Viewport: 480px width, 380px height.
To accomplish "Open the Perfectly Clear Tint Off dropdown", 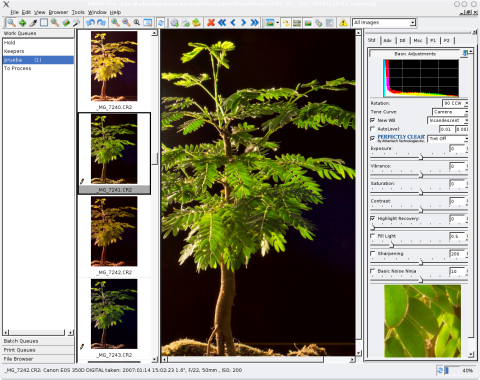I will [x=448, y=139].
